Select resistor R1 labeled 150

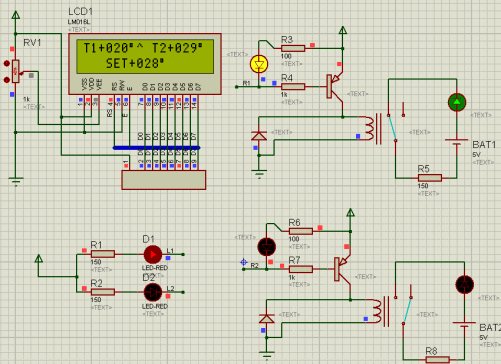coord(103,254)
